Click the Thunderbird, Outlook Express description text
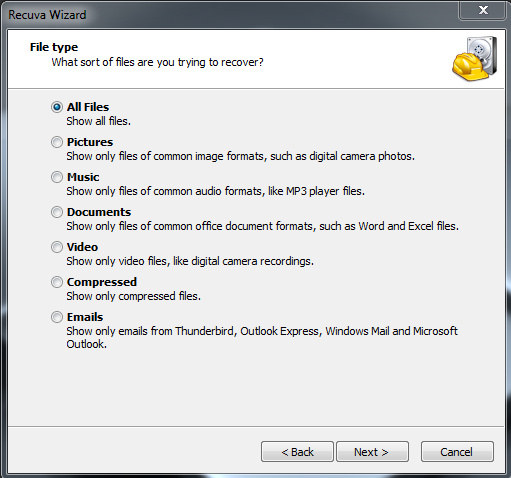Screen dimensions: 511x478 (x=262, y=337)
